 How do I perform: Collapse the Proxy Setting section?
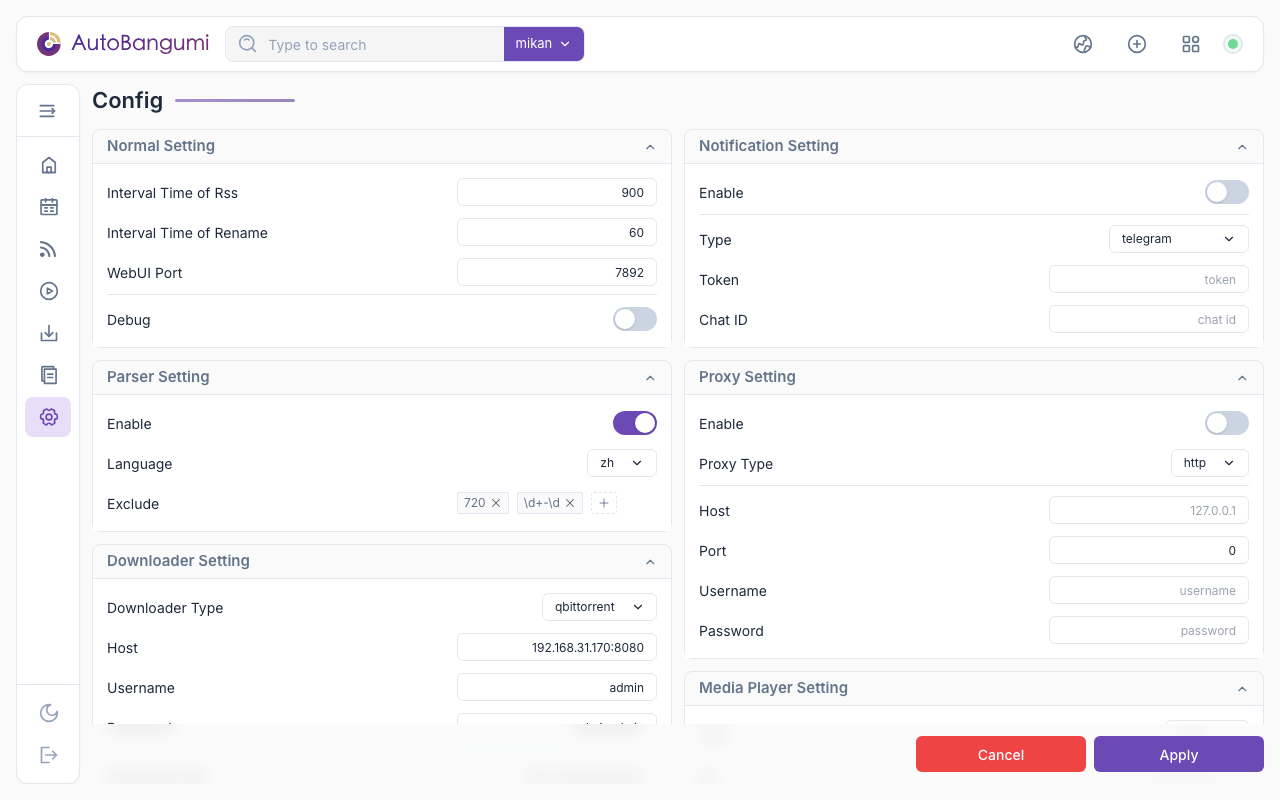point(1242,378)
